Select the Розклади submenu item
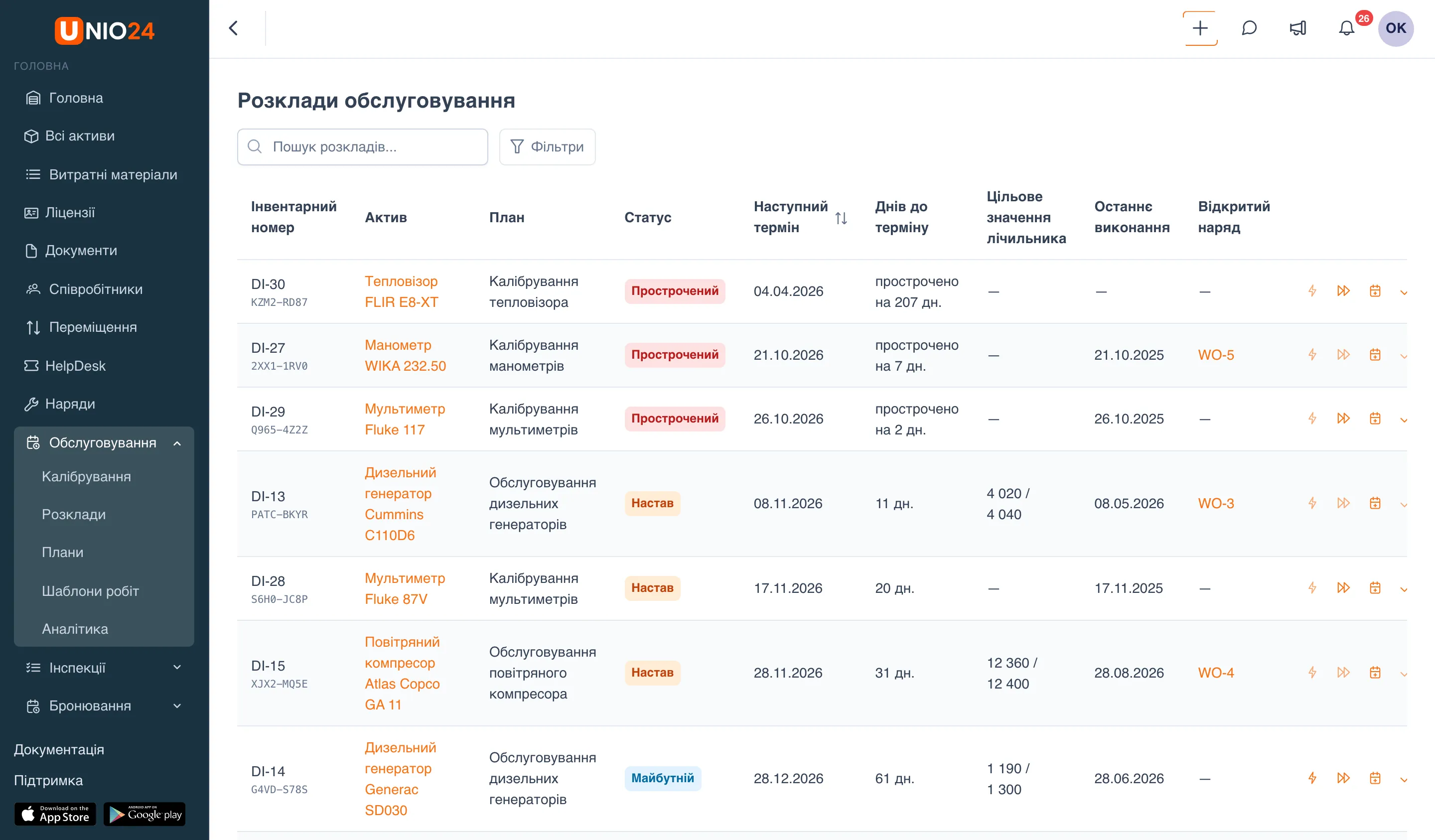Image resolution: width=1435 pixels, height=840 pixels. coord(74,514)
